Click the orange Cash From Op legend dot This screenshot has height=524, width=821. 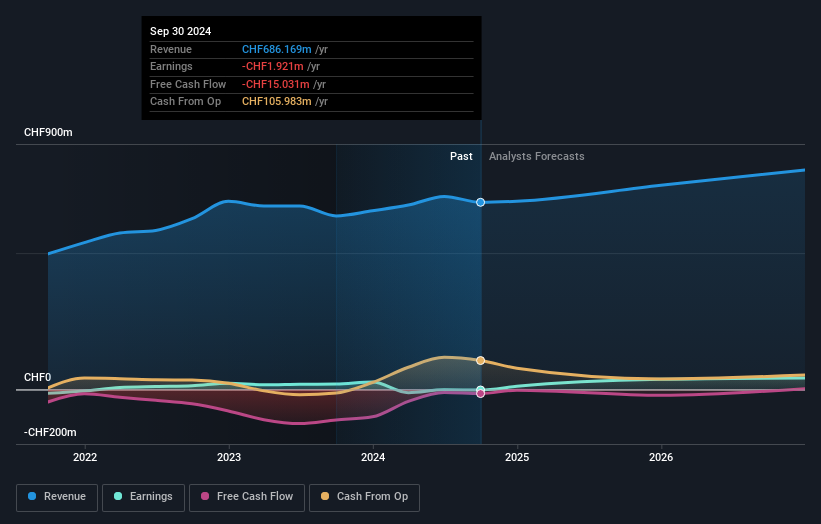pos(325,496)
